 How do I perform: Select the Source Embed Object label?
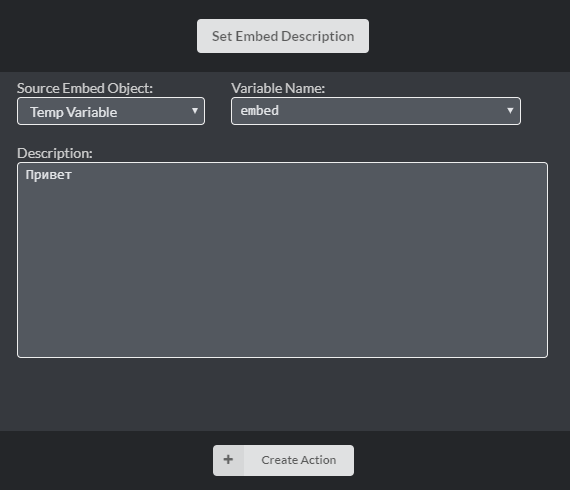coord(85,88)
